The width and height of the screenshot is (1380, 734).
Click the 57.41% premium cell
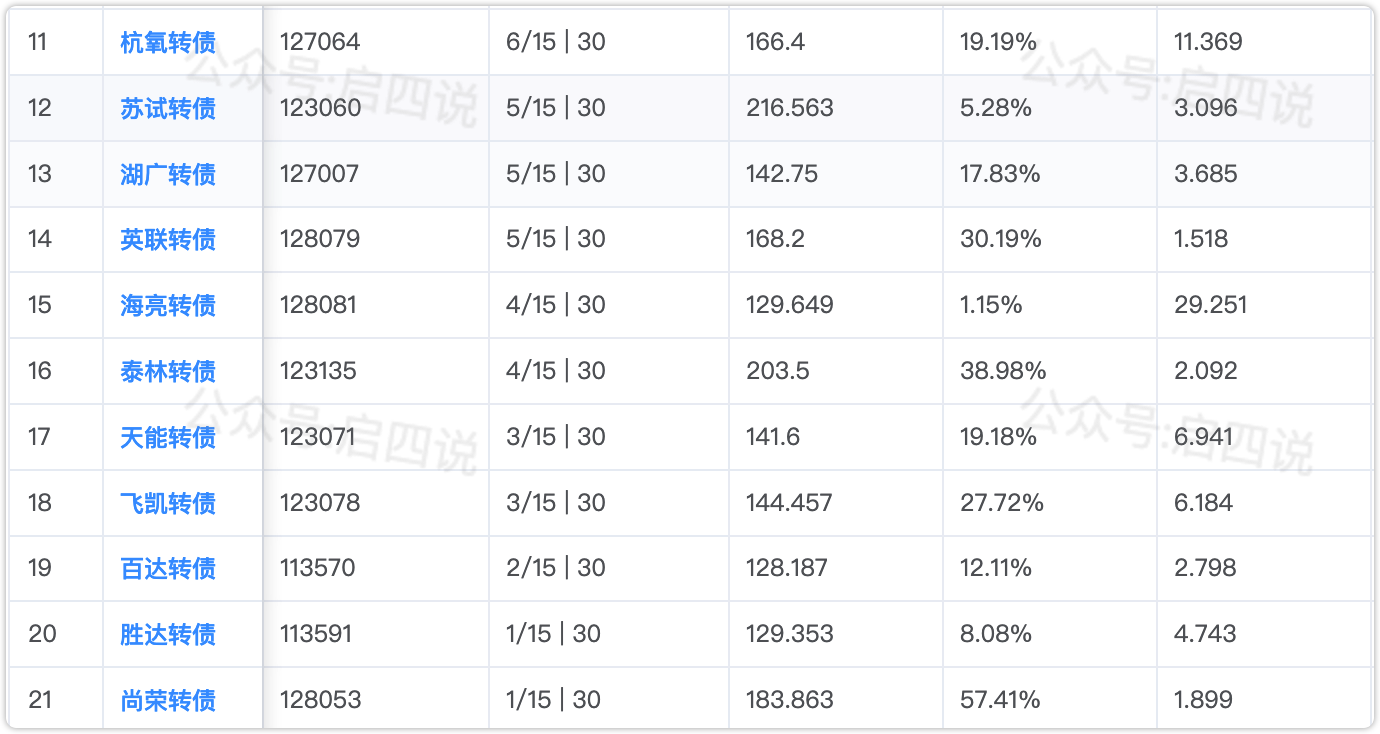pos(1000,700)
